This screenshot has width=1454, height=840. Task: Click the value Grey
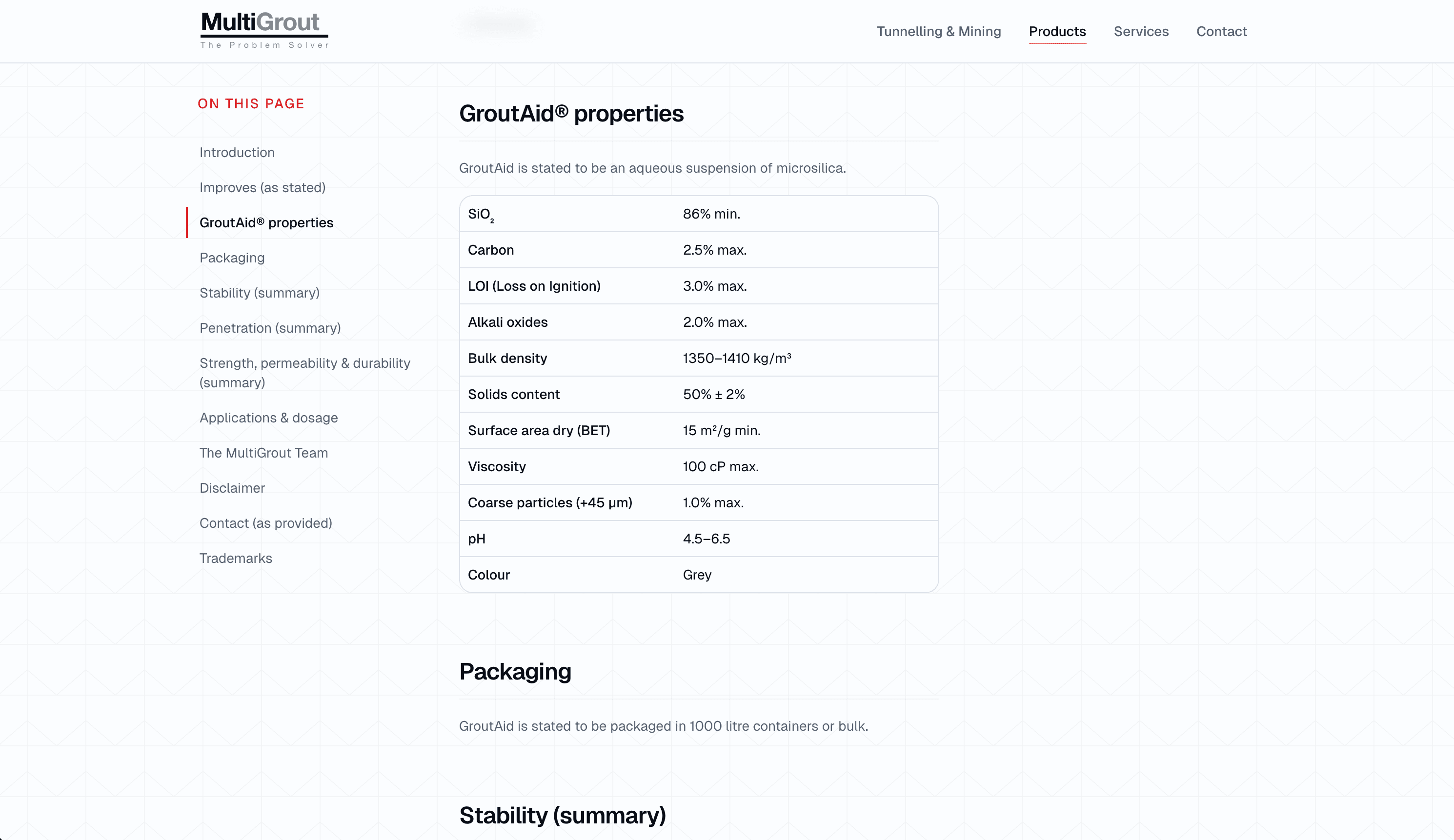pyautogui.click(x=697, y=575)
